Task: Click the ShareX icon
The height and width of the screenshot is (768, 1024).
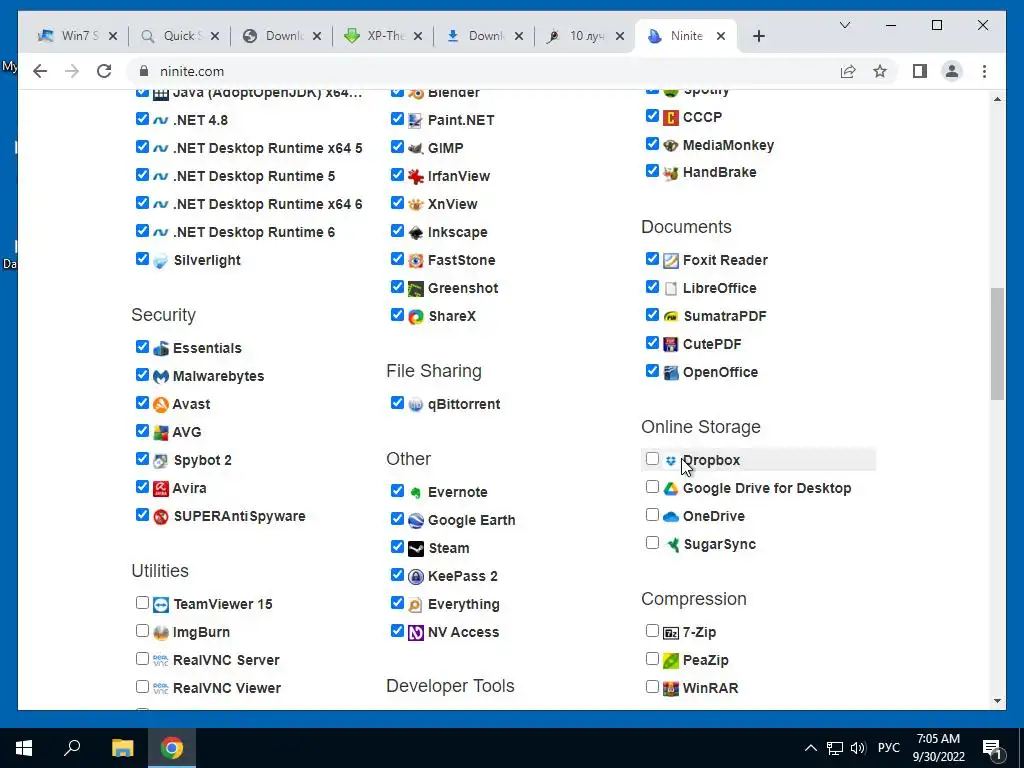Action: 415,317
